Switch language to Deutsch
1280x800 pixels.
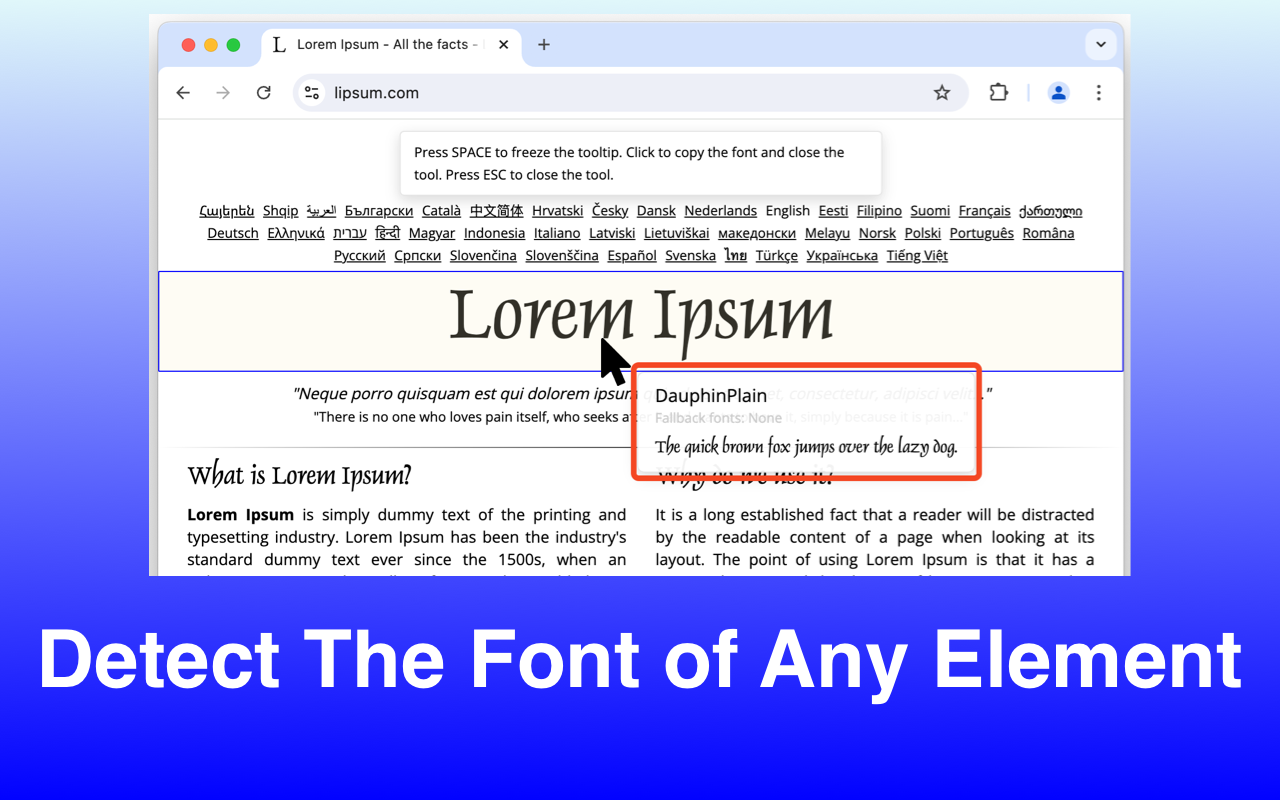(x=233, y=233)
